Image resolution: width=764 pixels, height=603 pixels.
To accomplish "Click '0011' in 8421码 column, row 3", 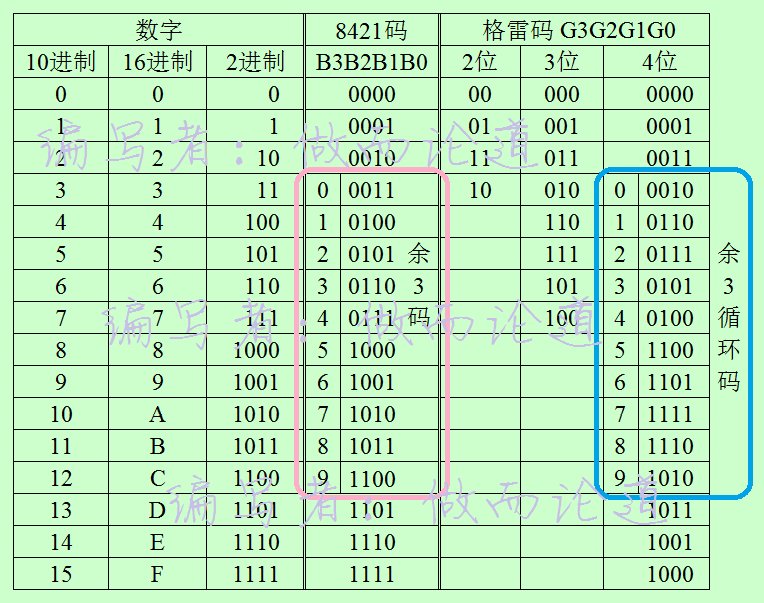I will tap(372, 190).
